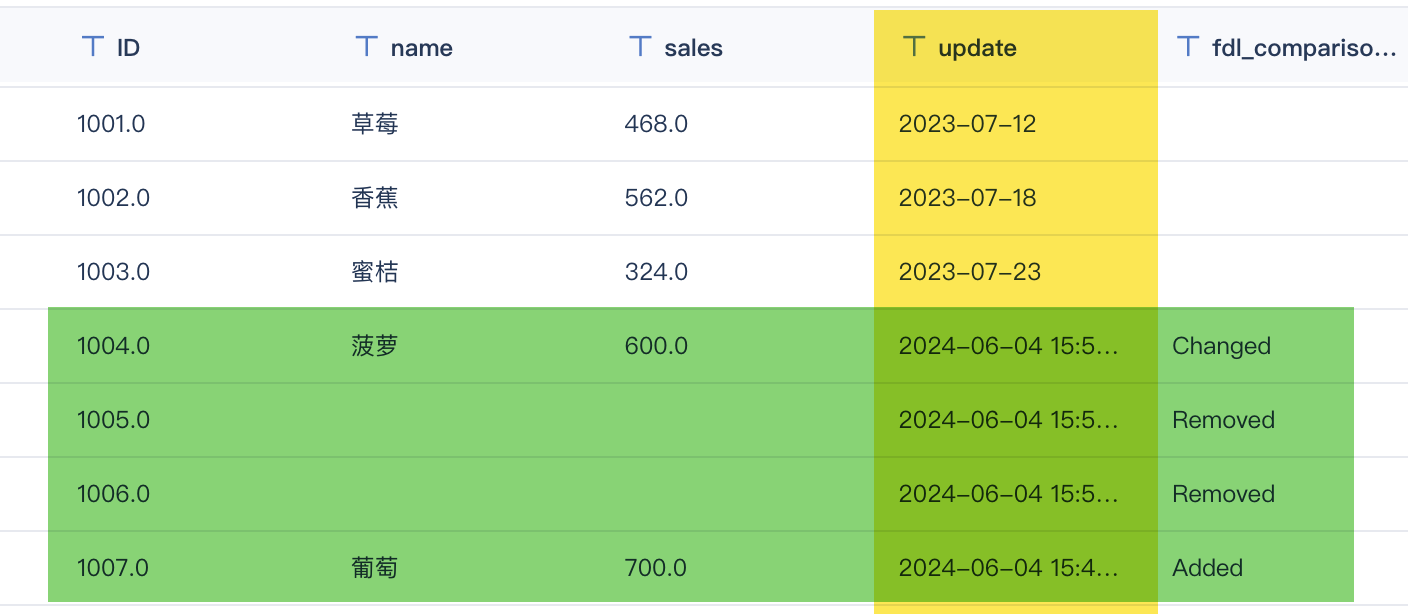The height and width of the screenshot is (614, 1408).
Task: Select the 菠萝 name cell
Action: click(x=375, y=346)
